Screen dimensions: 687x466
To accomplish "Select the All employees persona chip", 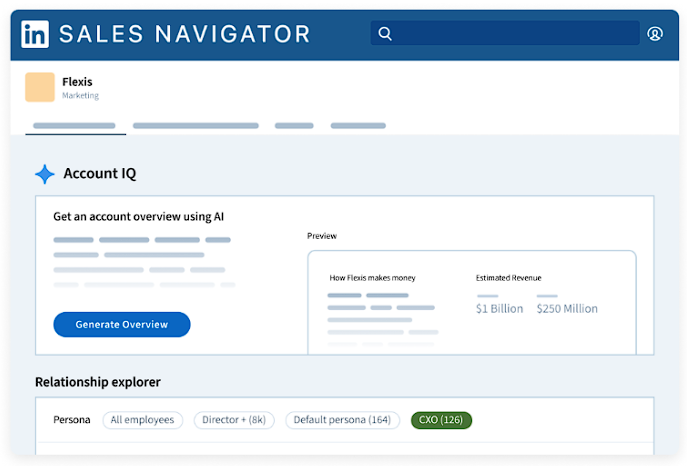I will coord(142,420).
